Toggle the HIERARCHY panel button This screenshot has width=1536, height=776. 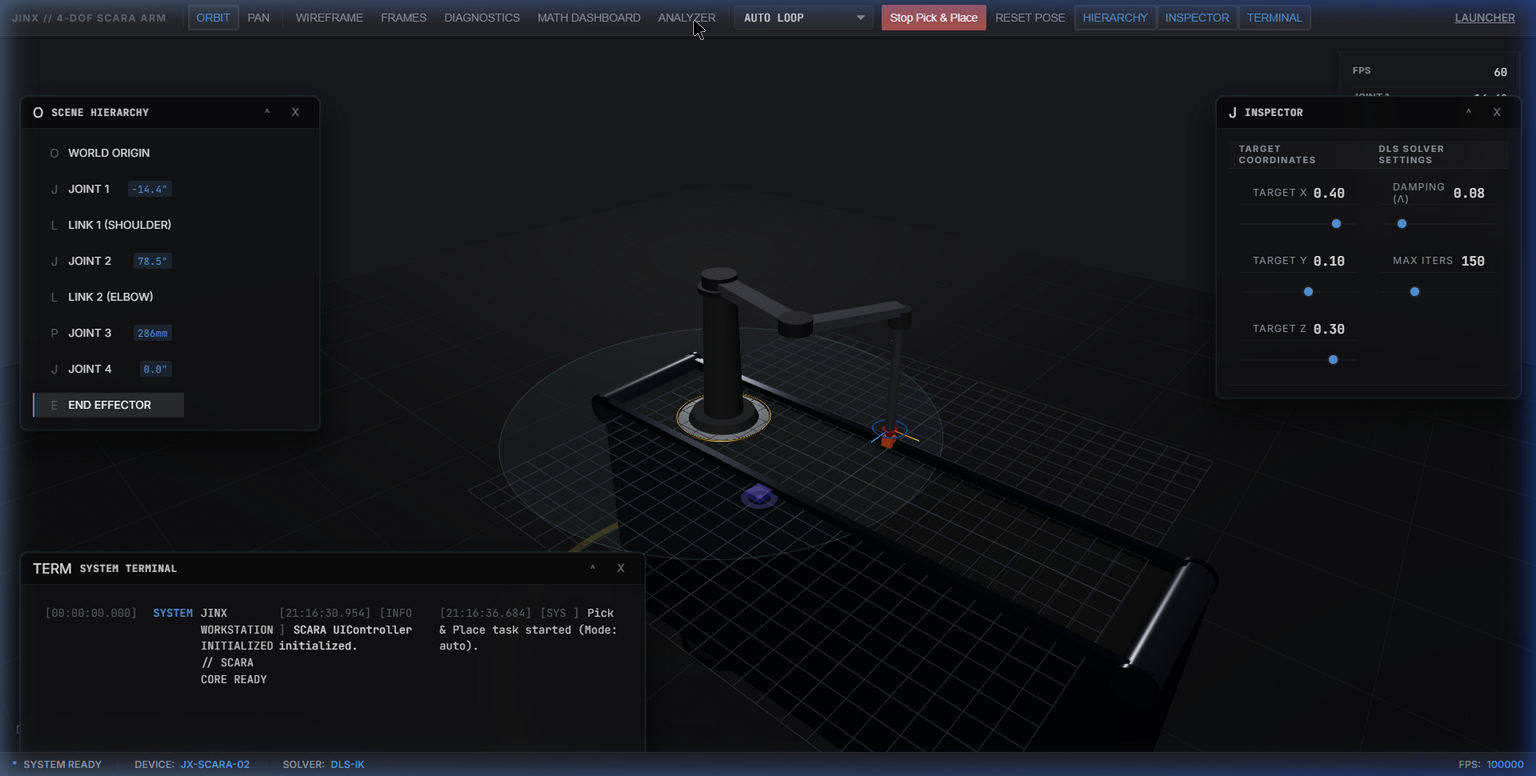(x=1115, y=18)
